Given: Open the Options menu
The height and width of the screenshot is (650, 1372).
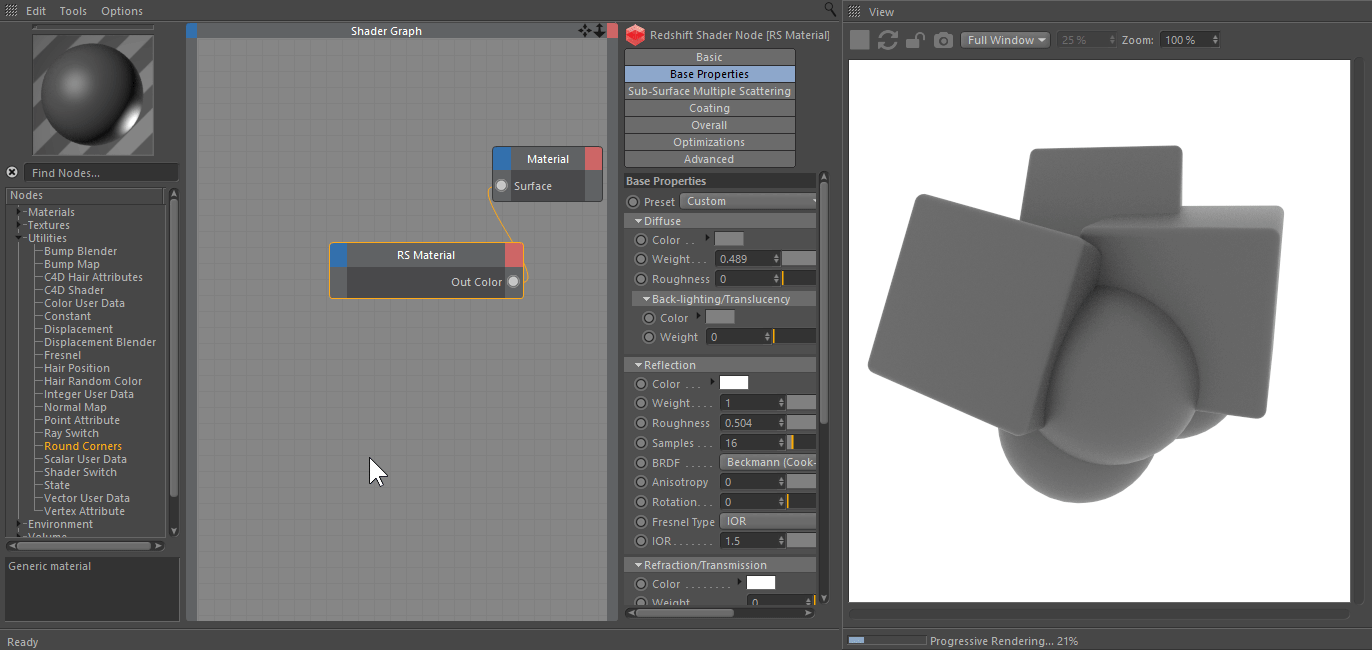Looking at the screenshot, I should [122, 11].
